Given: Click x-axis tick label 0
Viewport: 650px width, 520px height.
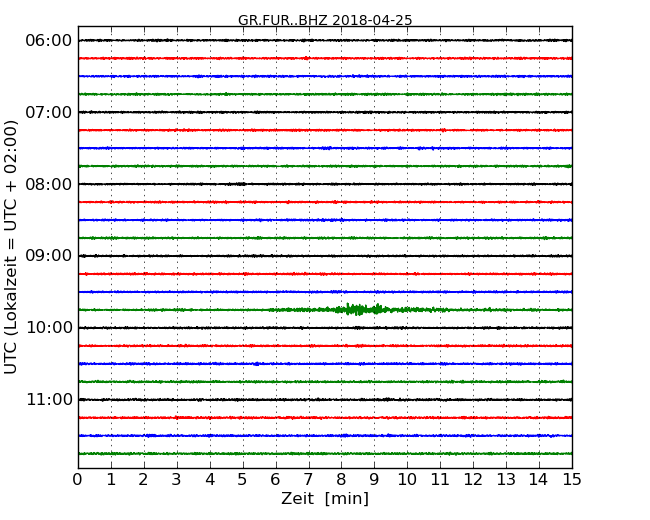Looking at the screenshot, I should [78, 480].
